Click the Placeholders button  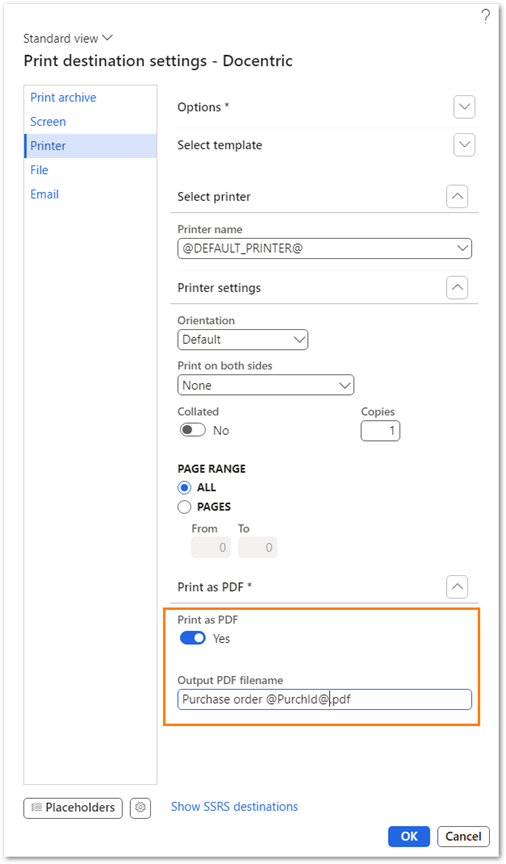tap(73, 808)
